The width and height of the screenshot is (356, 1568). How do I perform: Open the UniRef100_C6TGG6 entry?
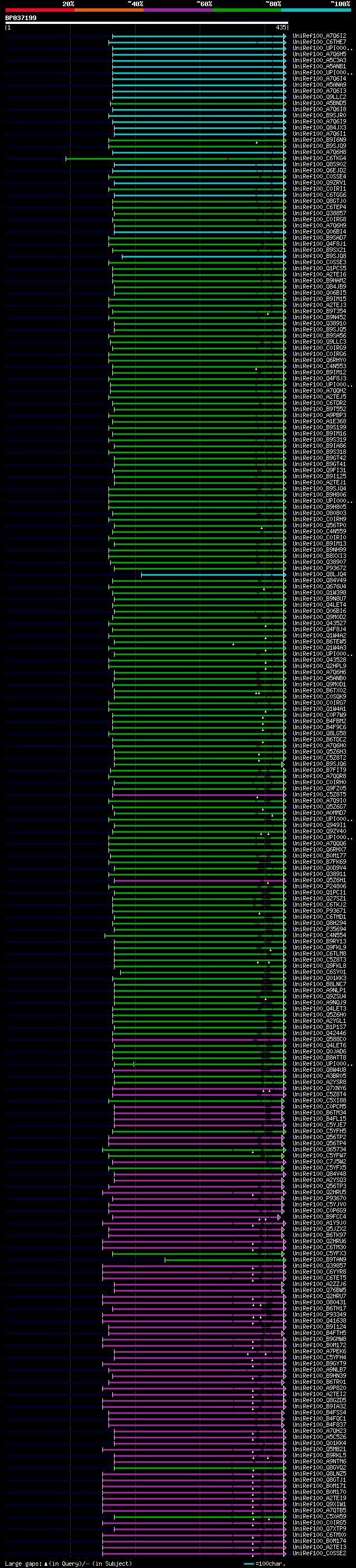coord(319,195)
